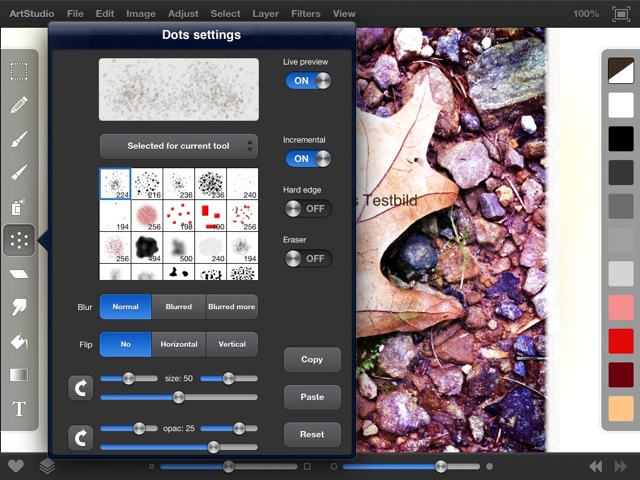The image size is (640, 480).
Task: Open the Filters menu
Action: click(305, 14)
